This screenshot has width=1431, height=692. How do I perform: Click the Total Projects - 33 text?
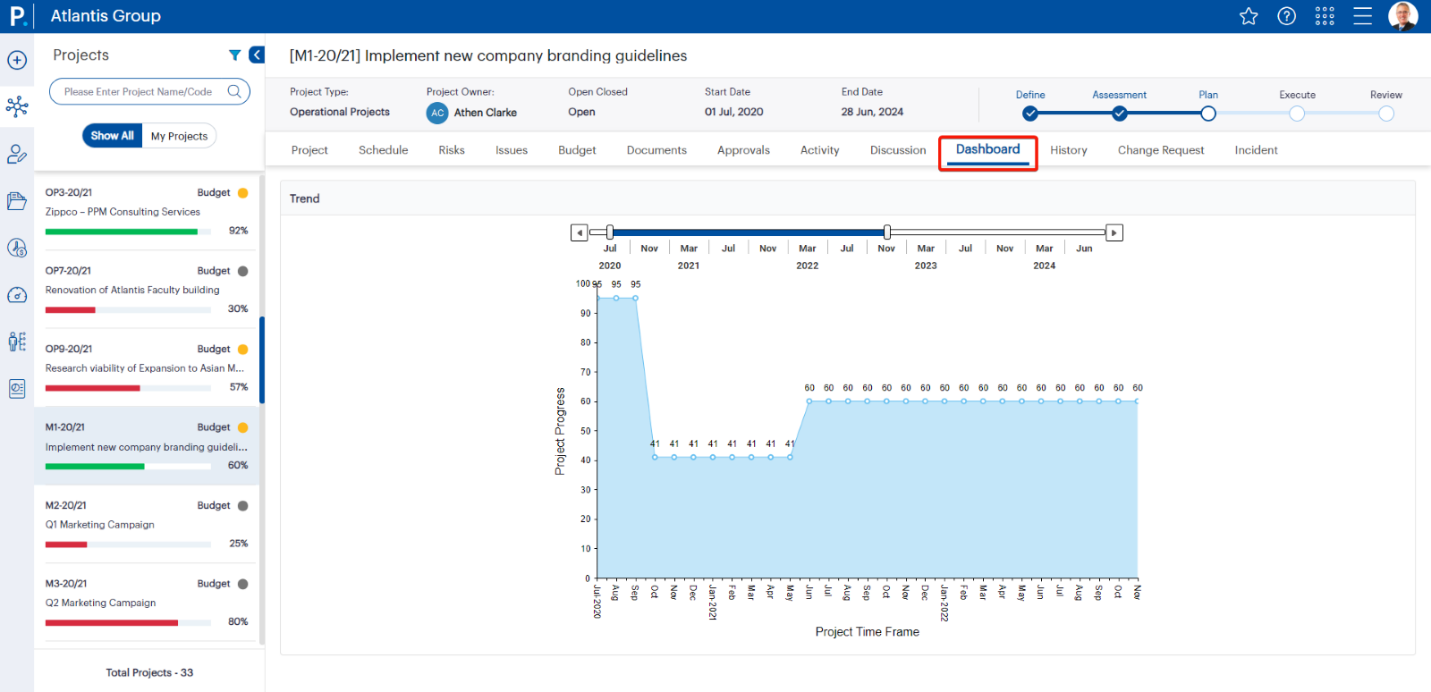150,672
